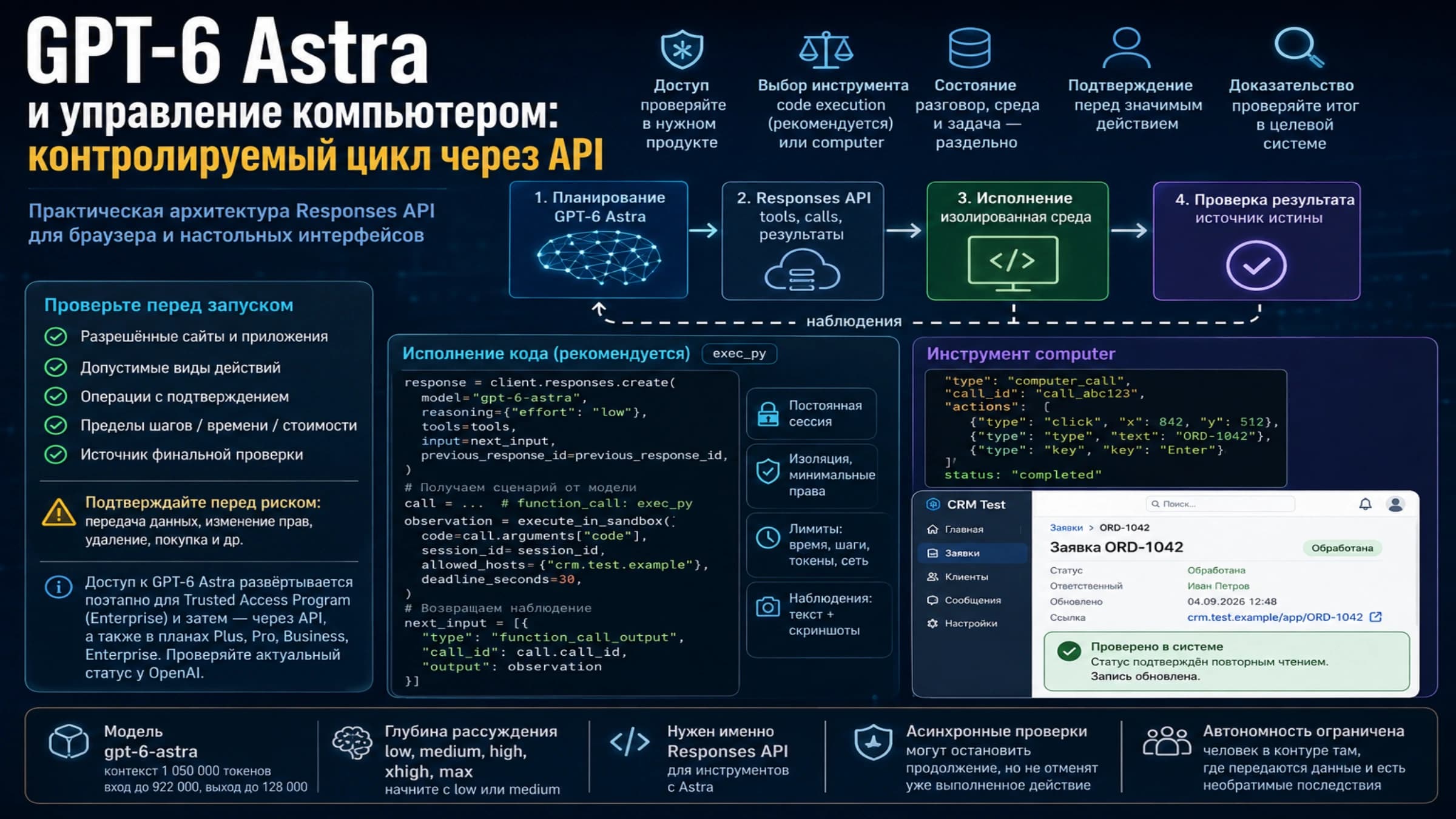Select Заявки in CRM Test sidebar

pos(972,553)
